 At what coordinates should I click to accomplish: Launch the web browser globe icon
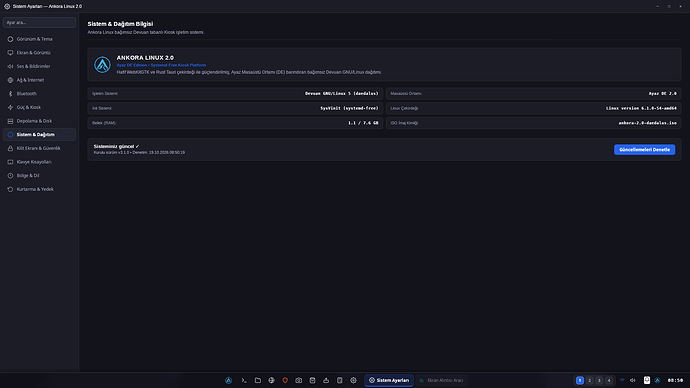[x=272, y=381]
